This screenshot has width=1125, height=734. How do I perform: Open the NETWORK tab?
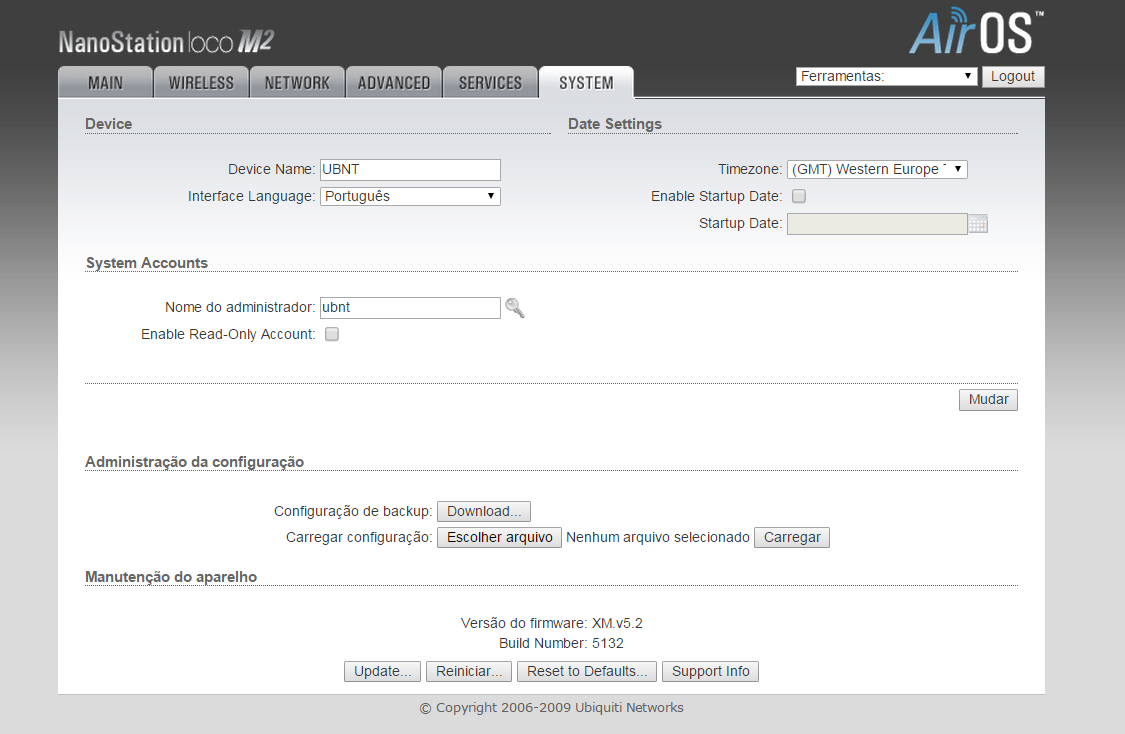pos(297,83)
